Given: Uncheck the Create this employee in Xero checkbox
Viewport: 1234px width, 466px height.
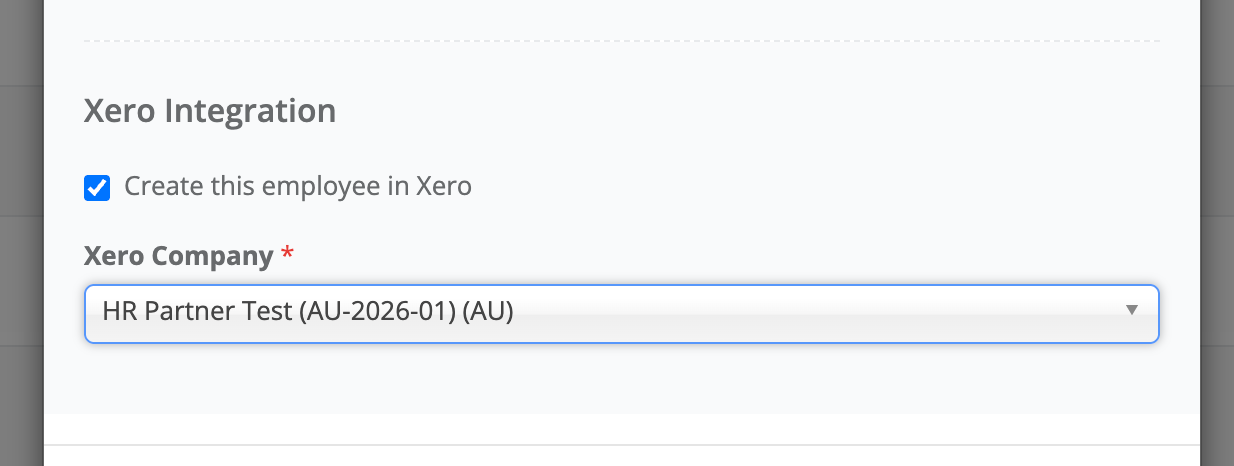Looking at the screenshot, I should point(97,187).
